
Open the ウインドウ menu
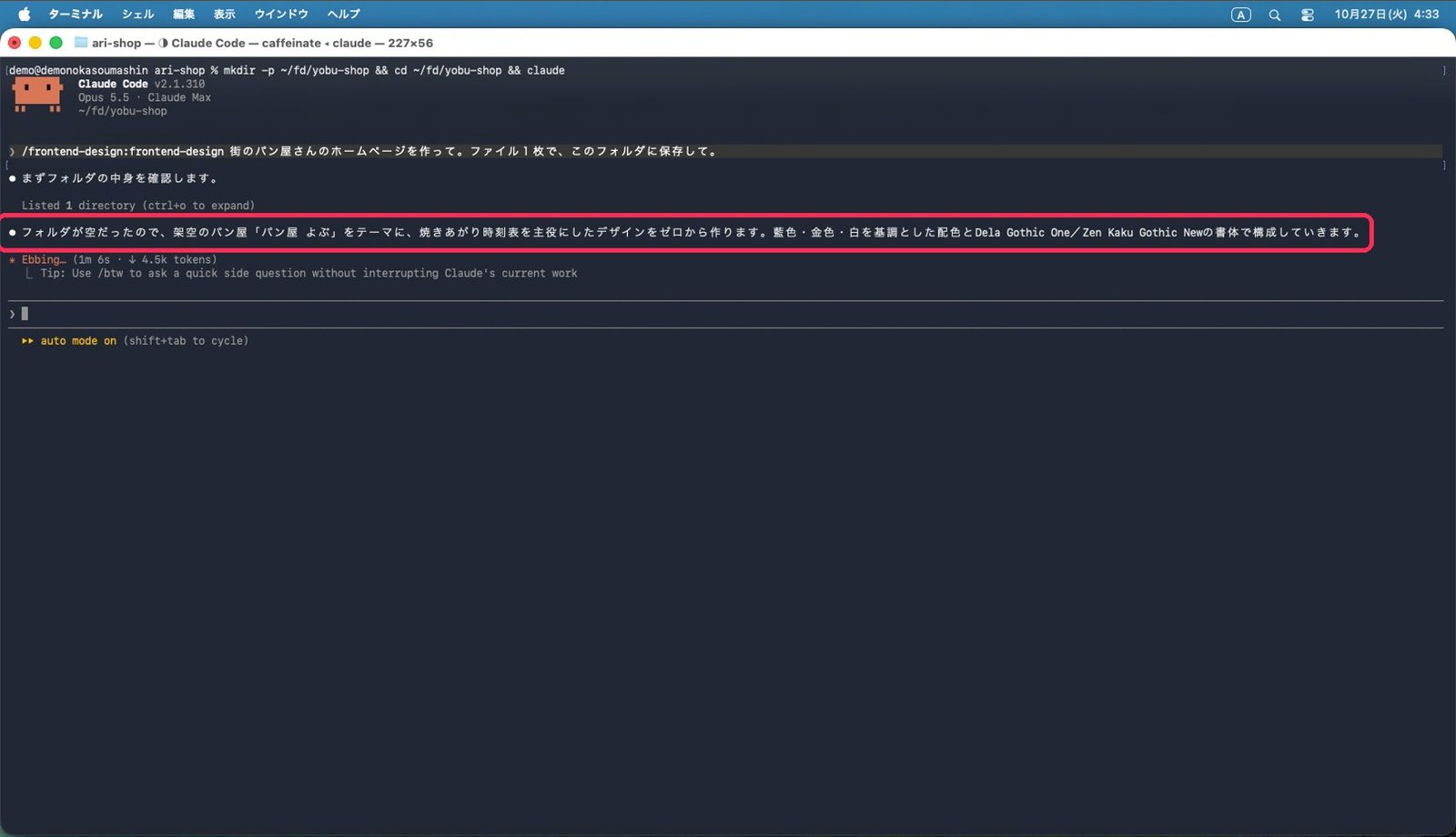pos(281,15)
